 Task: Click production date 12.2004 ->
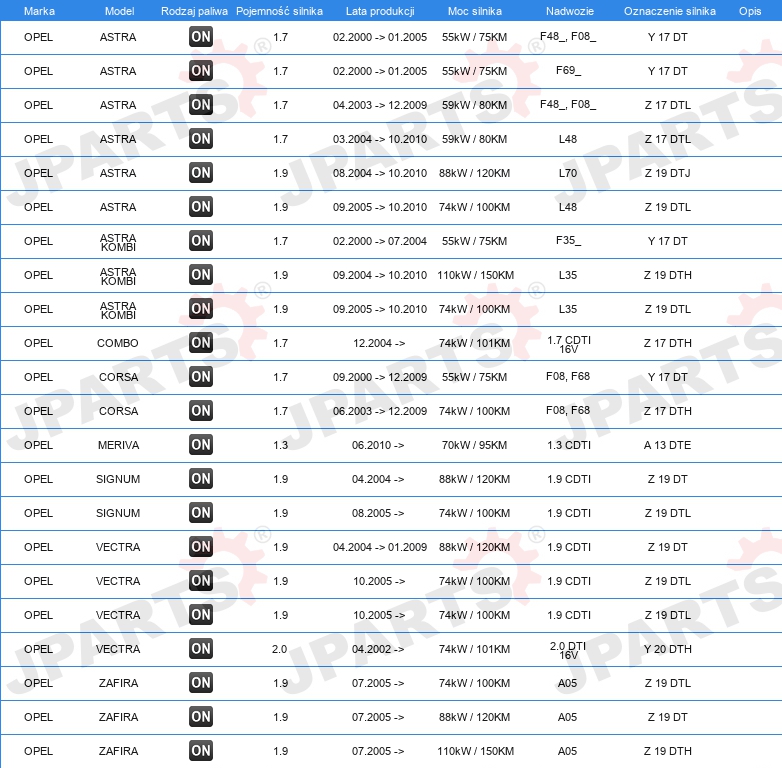(x=379, y=343)
